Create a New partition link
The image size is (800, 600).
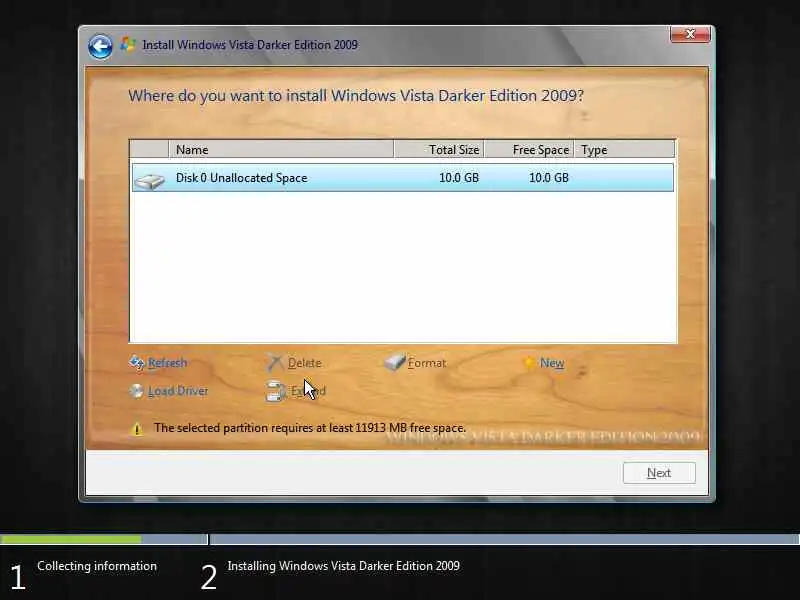(x=552, y=363)
